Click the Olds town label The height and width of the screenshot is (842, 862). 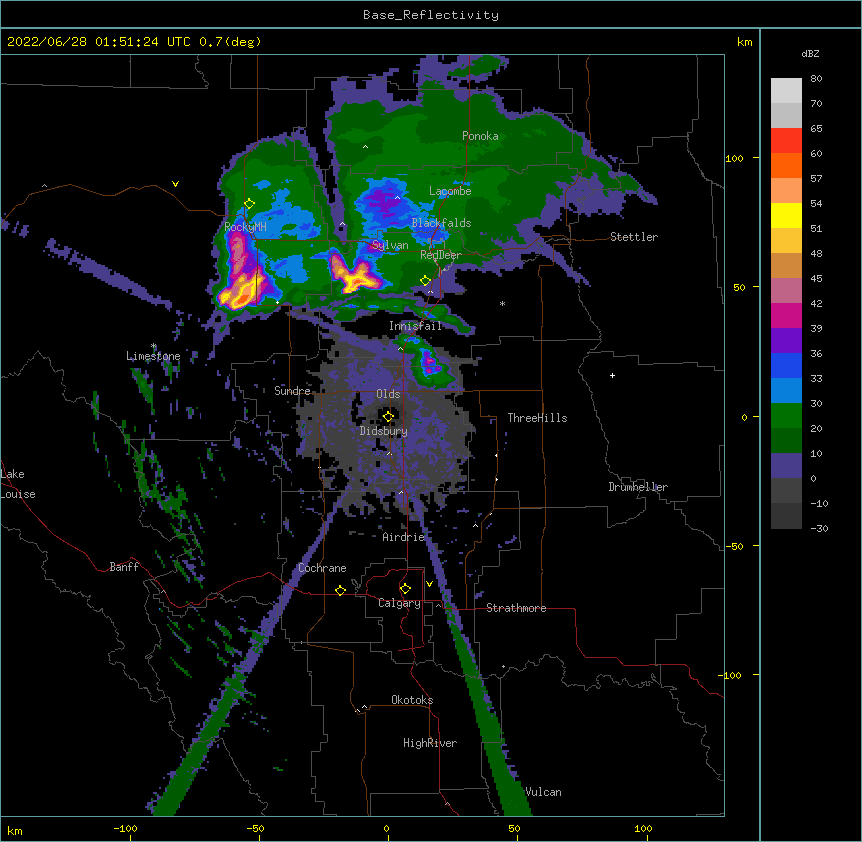click(388, 394)
